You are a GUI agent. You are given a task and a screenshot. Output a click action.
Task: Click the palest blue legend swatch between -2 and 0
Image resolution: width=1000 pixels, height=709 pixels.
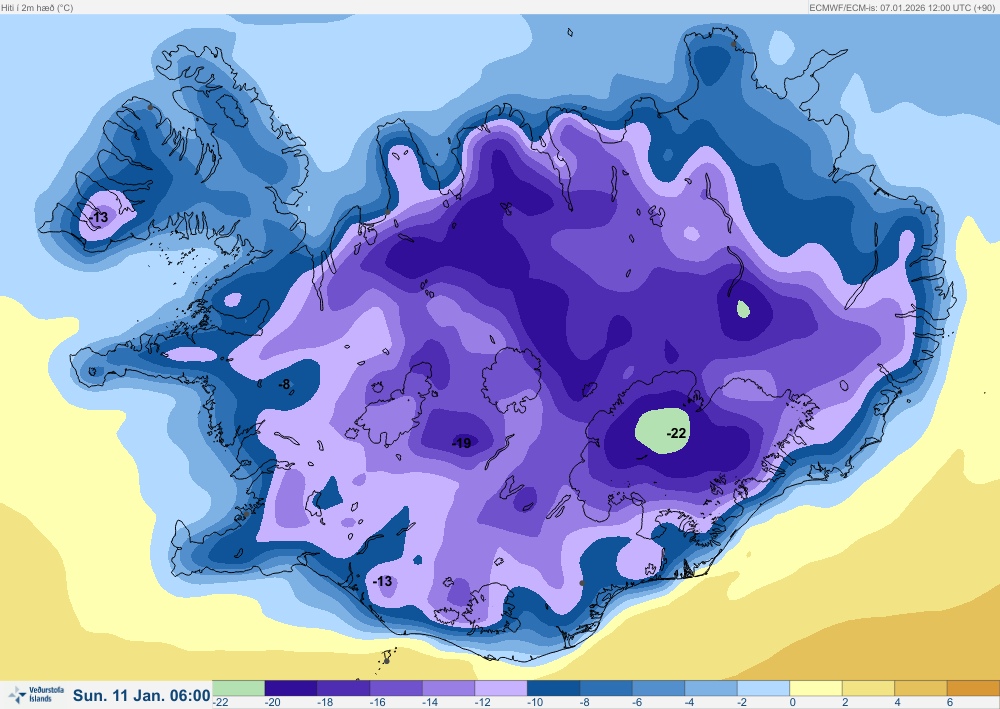[763, 688]
